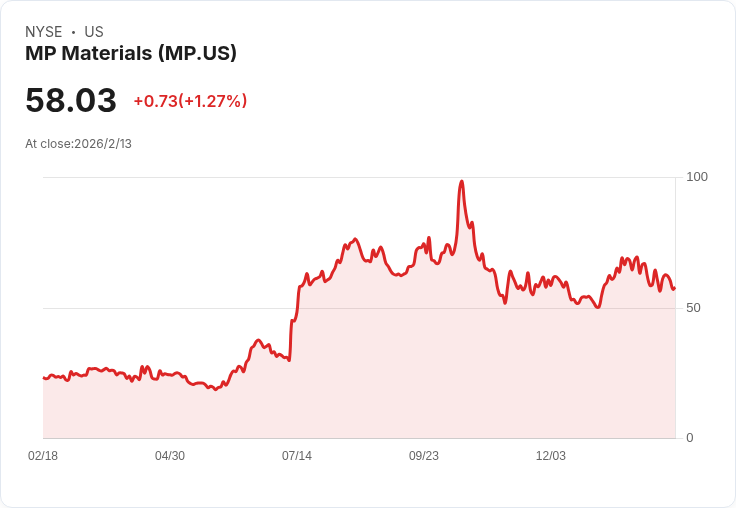
Task: Click the +0.73(+1.27%) change label
Action: tap(190, 101)
